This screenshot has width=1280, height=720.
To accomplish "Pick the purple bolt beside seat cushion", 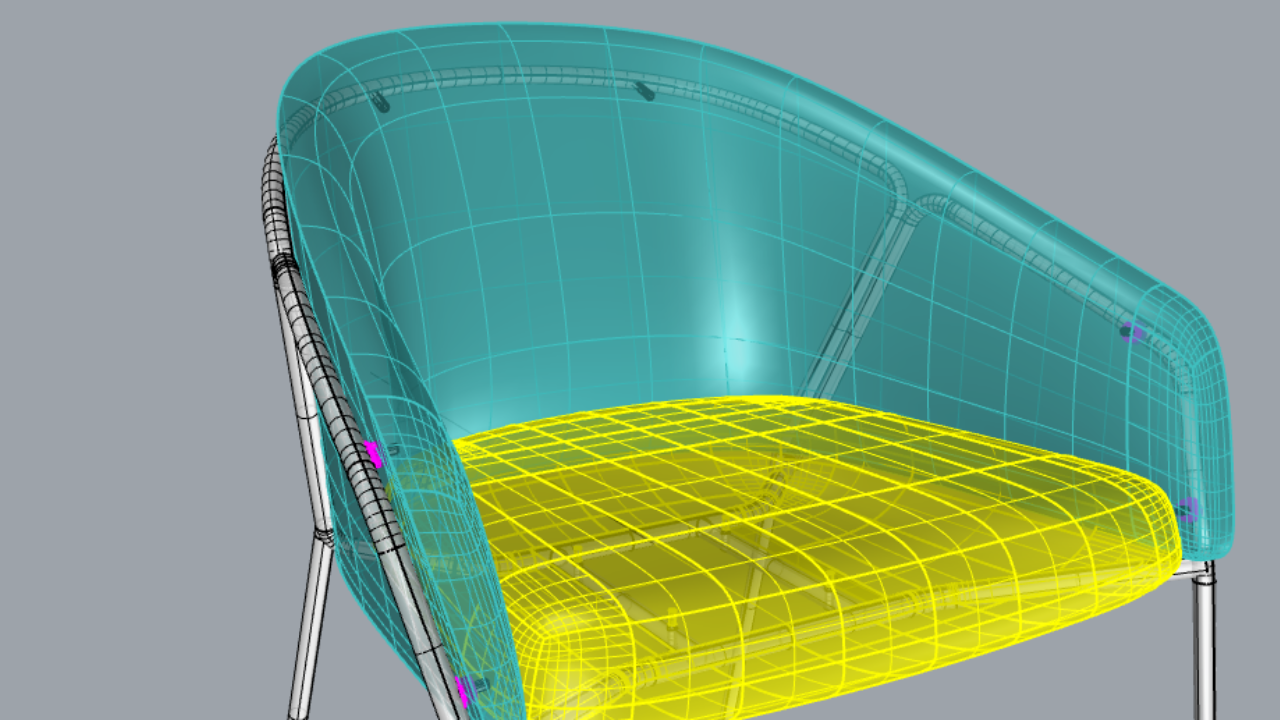I will [1187, 510].
